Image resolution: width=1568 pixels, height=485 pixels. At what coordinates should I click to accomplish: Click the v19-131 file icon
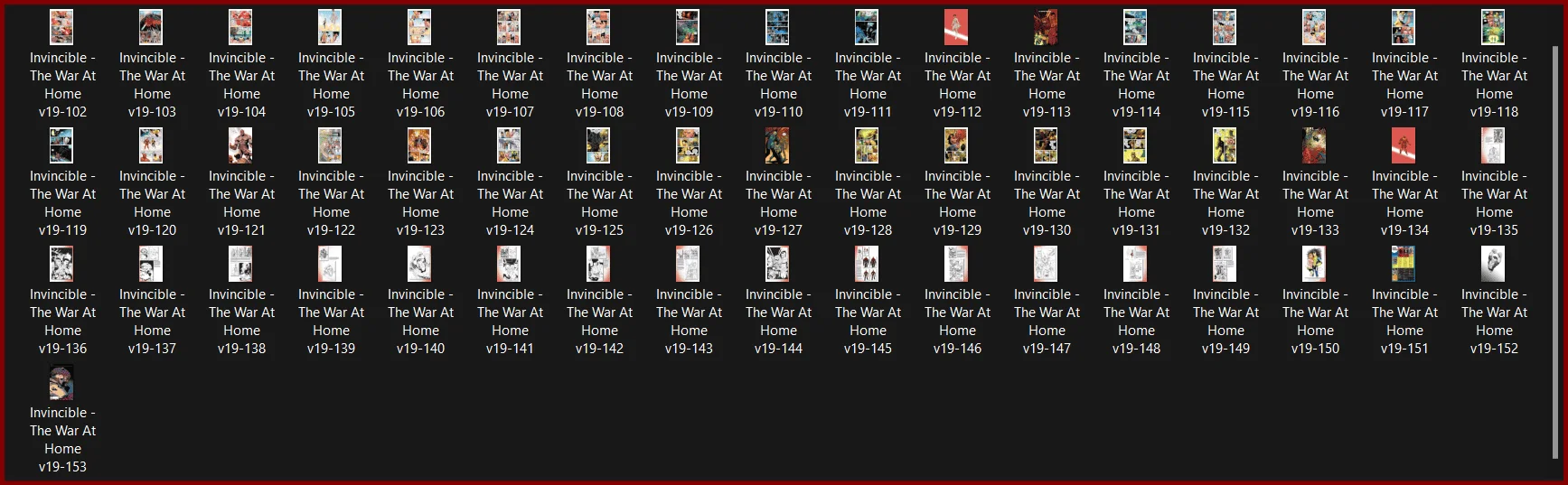1135,145
